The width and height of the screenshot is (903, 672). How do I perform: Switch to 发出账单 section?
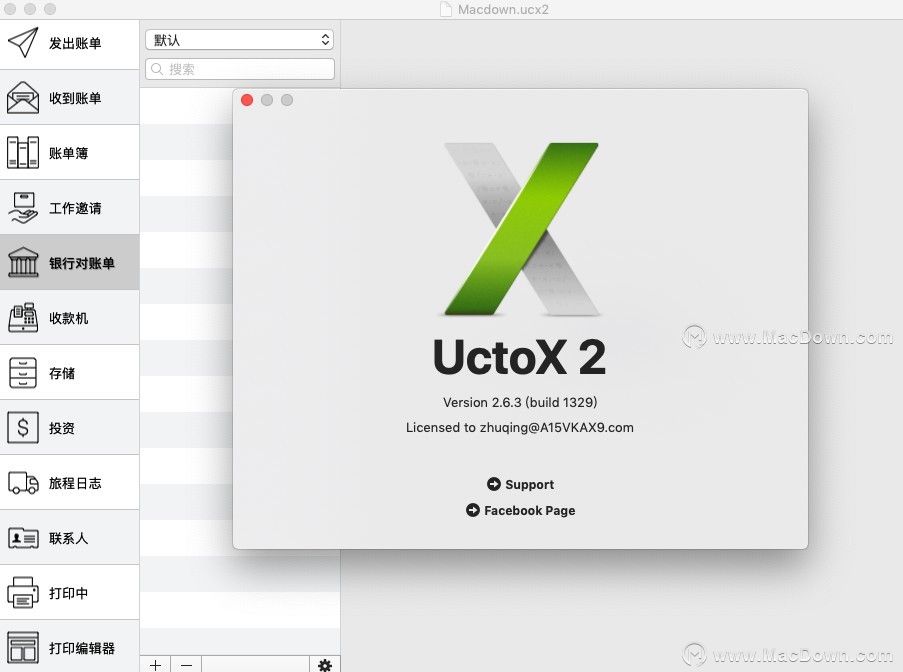(x=70, y=44)
